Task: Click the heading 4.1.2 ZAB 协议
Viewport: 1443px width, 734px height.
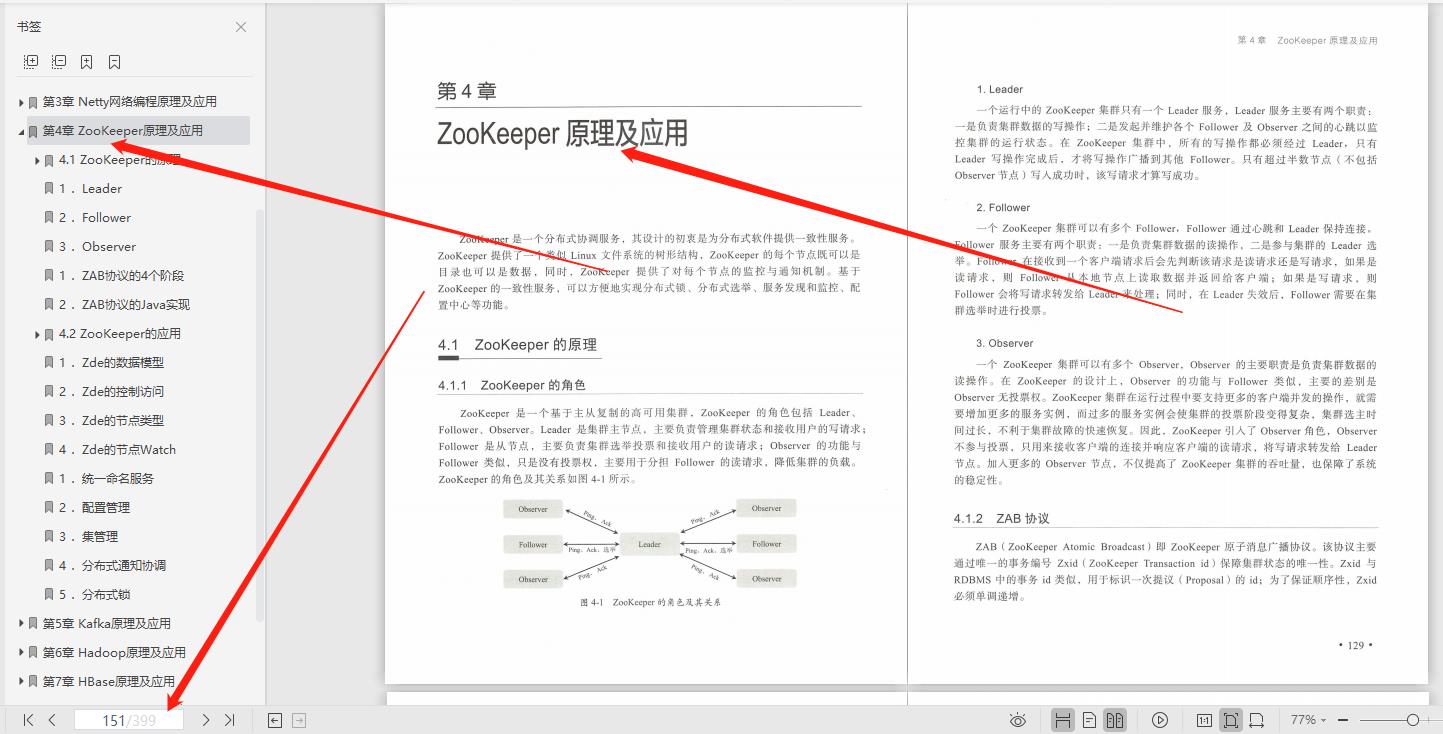Action: click(x=1001, y=519)
